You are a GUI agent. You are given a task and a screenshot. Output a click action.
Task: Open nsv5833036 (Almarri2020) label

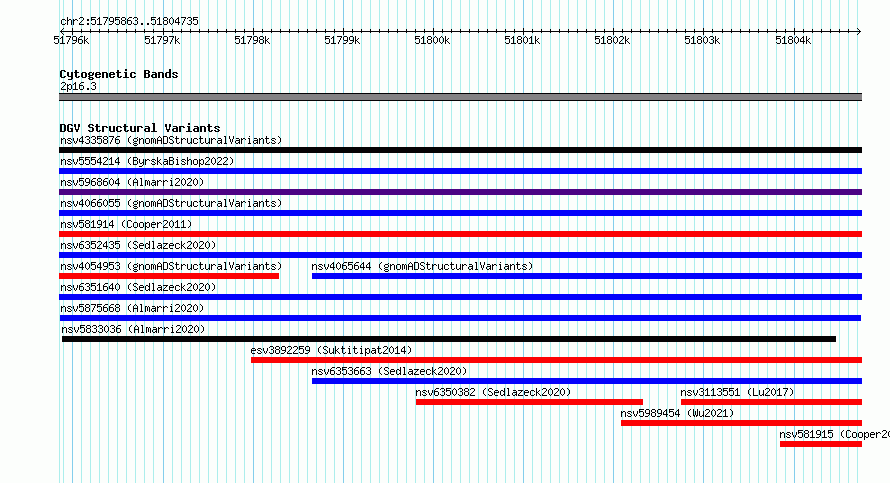133,329
